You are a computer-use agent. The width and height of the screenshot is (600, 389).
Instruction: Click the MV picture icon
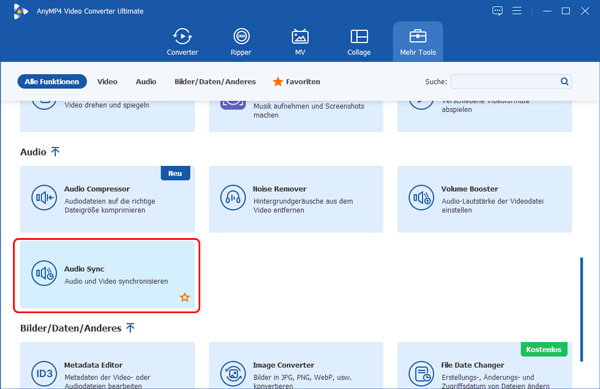pyautogui.click(x=300, y=37)
